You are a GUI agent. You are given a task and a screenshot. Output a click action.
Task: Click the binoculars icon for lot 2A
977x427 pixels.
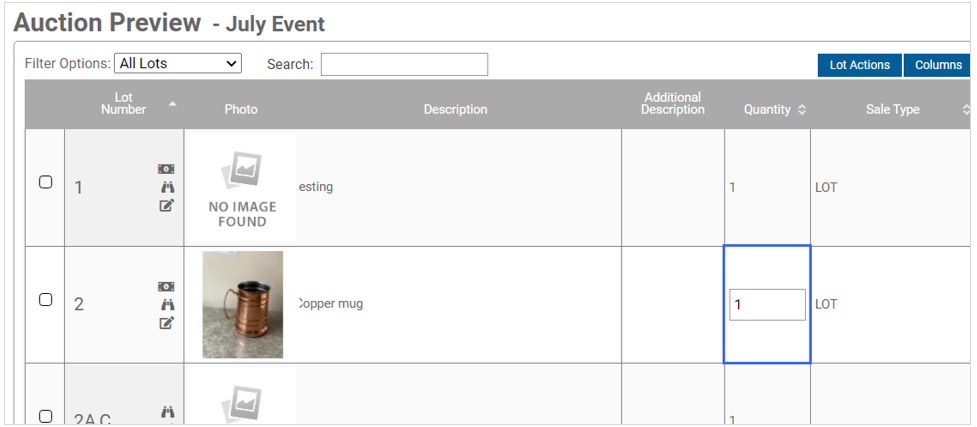pyautogui.click(x=166, y=411)
